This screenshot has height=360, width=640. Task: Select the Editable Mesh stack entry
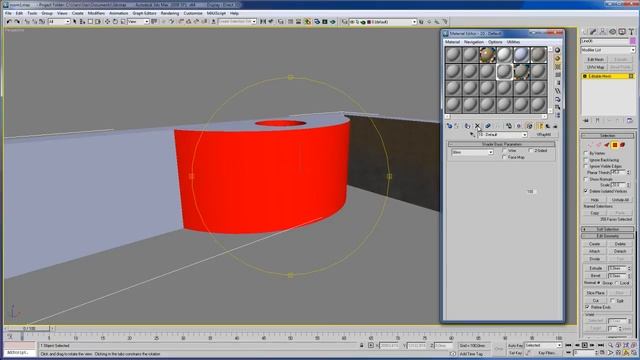(608, 76)
